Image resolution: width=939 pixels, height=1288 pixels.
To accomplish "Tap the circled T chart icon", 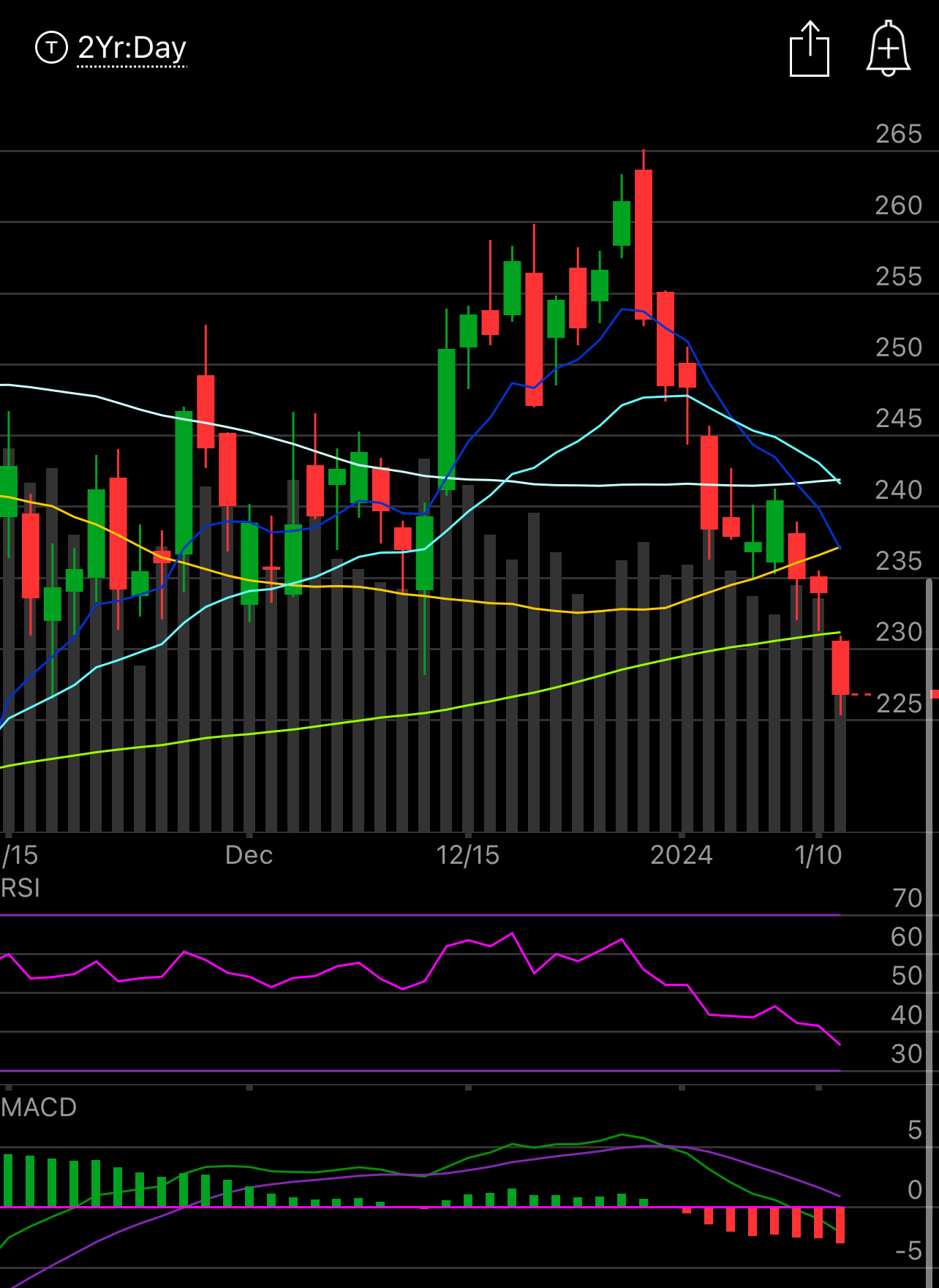I will 51,48.
